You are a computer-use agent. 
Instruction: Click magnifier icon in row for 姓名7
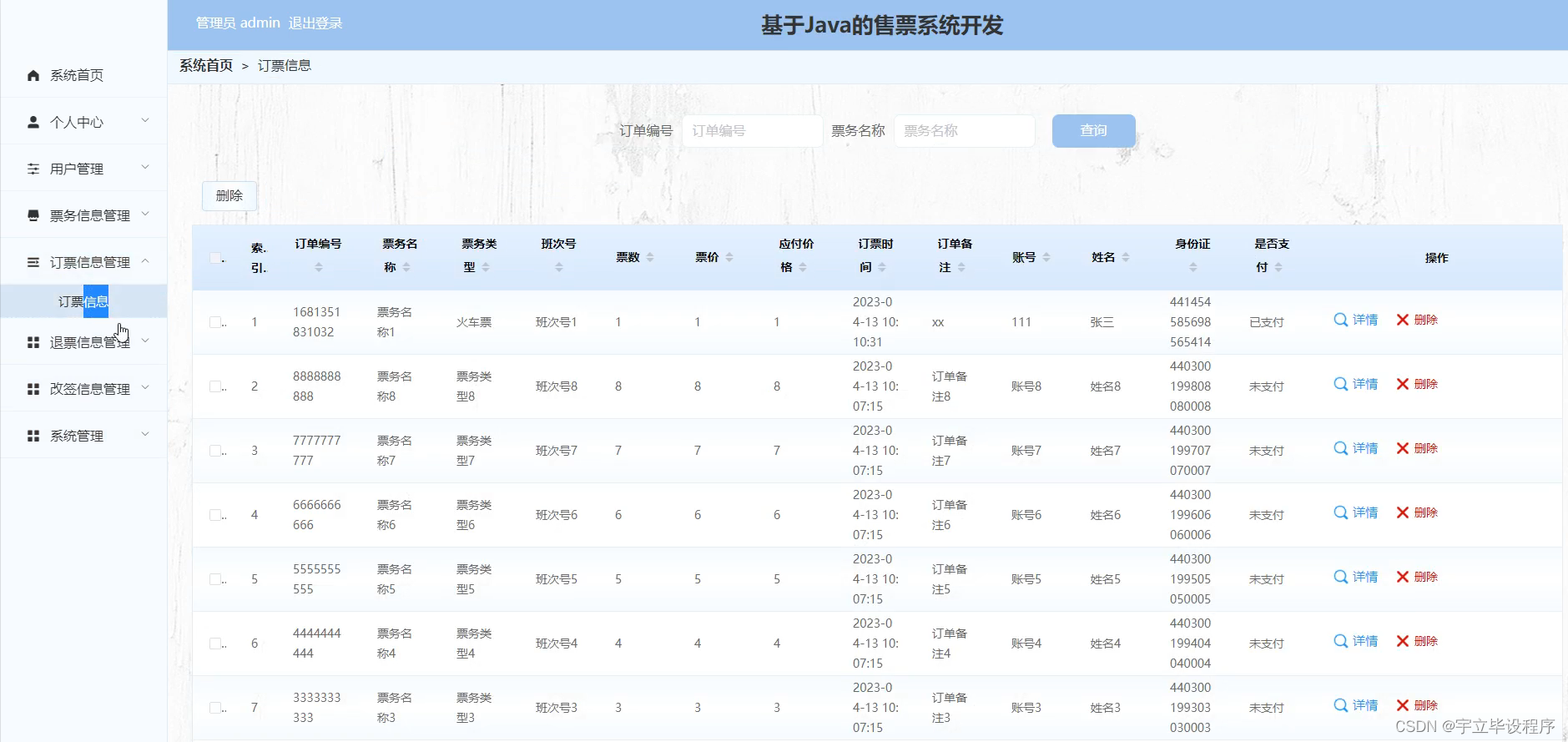coord(1340,448)
